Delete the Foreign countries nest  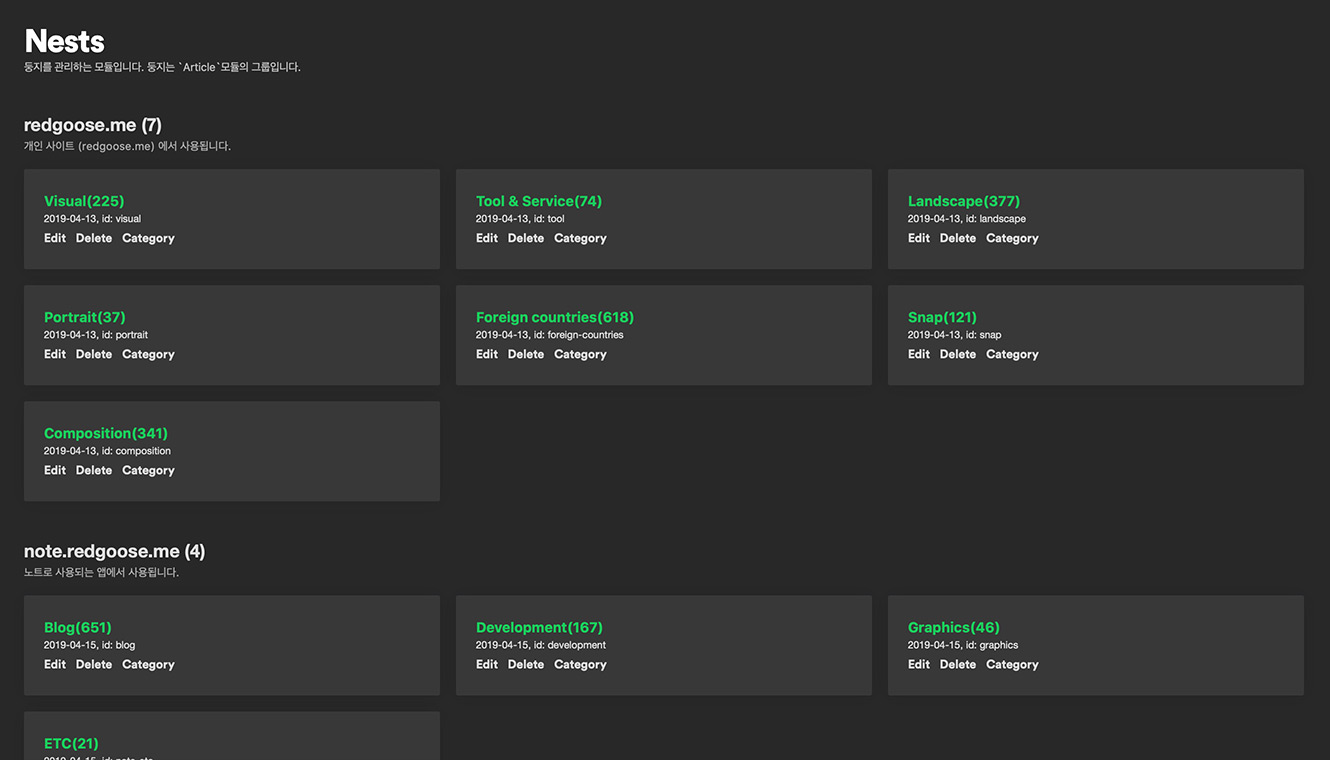pyautogui.click(x=526, y=354)
